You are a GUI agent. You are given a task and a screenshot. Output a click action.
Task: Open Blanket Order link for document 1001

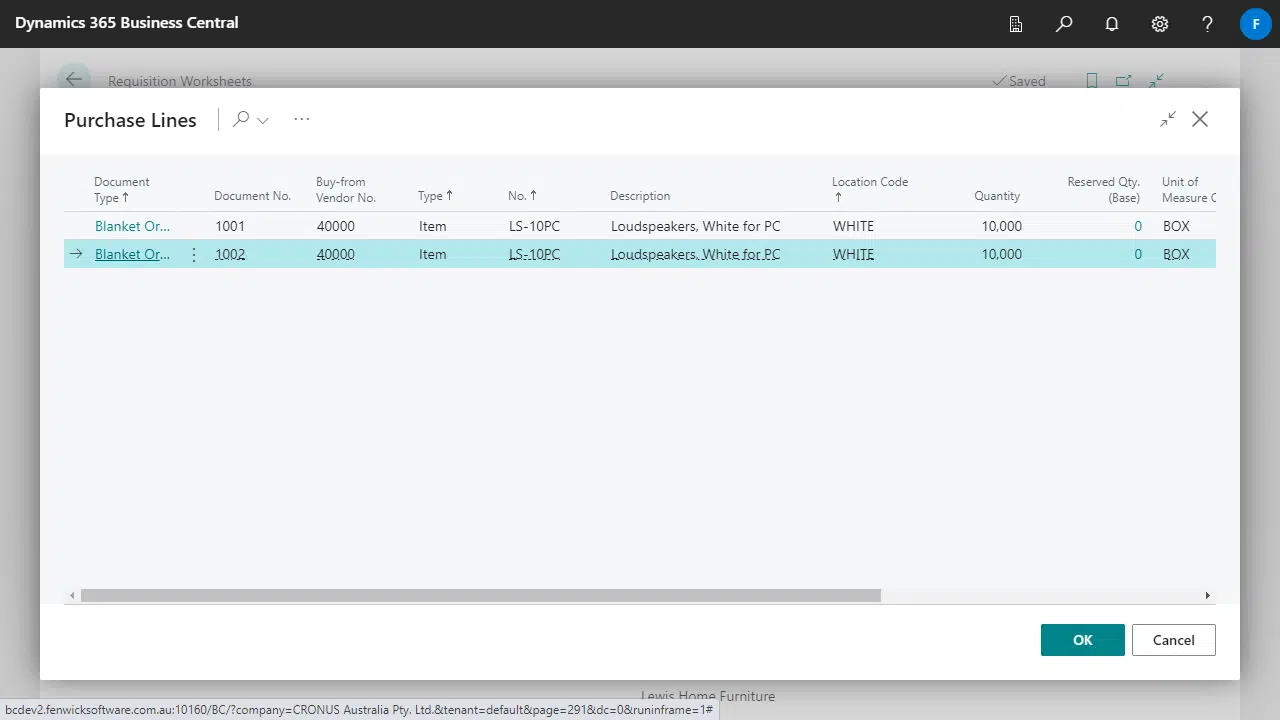(x=132, y=226)
